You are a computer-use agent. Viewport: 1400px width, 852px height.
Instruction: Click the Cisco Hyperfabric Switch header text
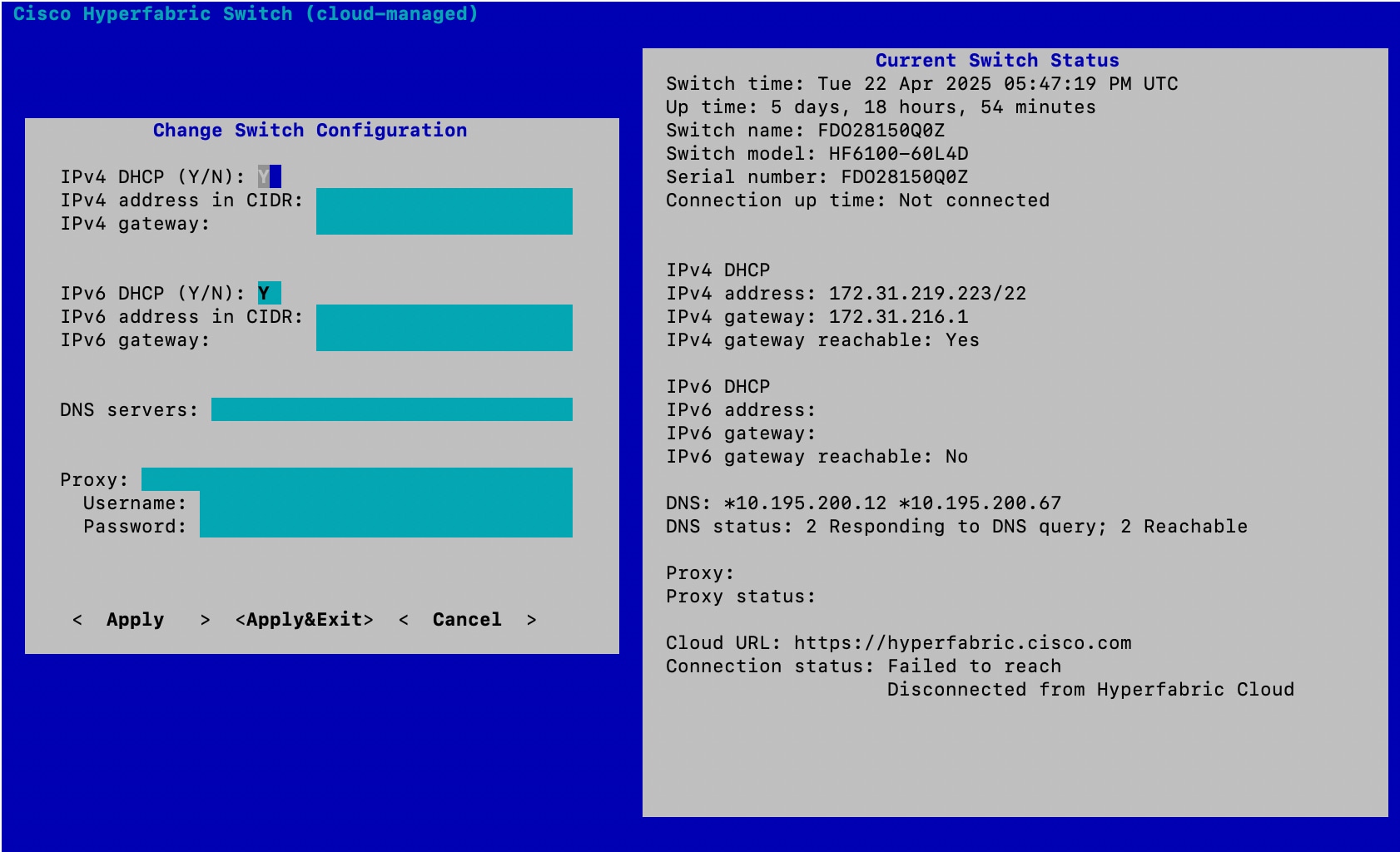246,14
